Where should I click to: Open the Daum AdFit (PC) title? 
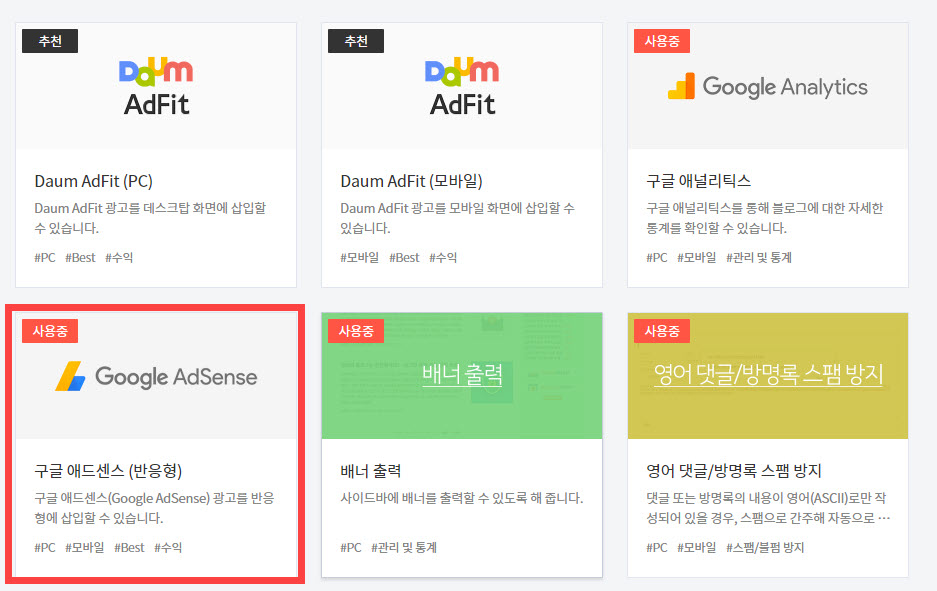click(x=94, y=181)
